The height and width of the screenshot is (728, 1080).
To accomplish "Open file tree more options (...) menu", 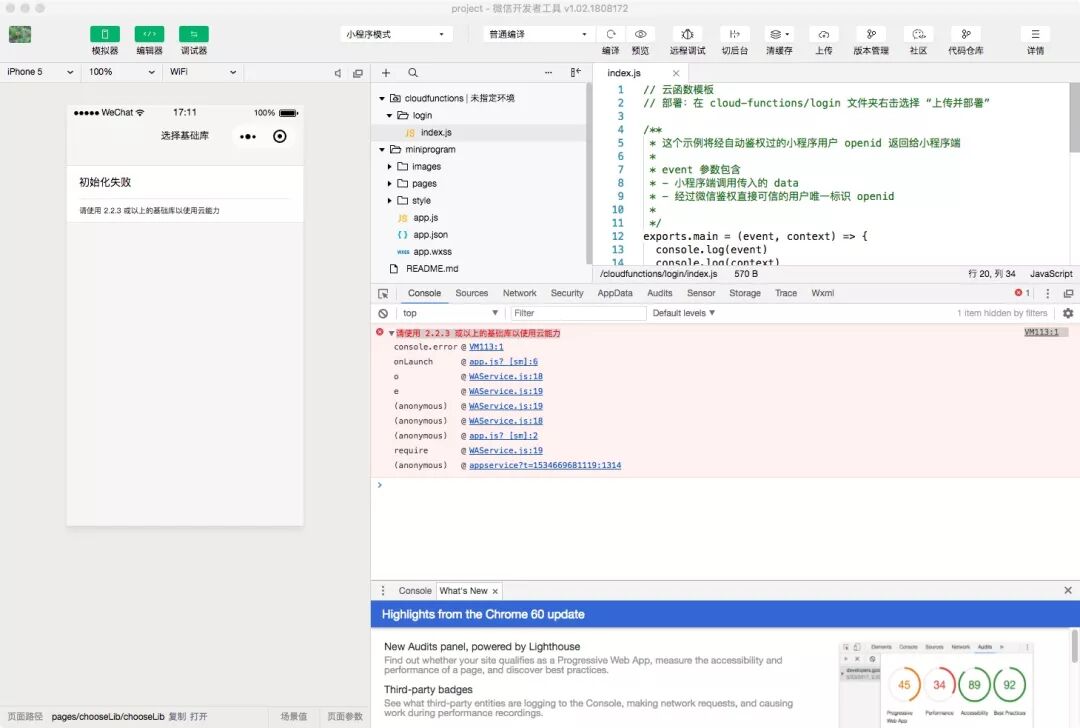I will coord(548,72).
